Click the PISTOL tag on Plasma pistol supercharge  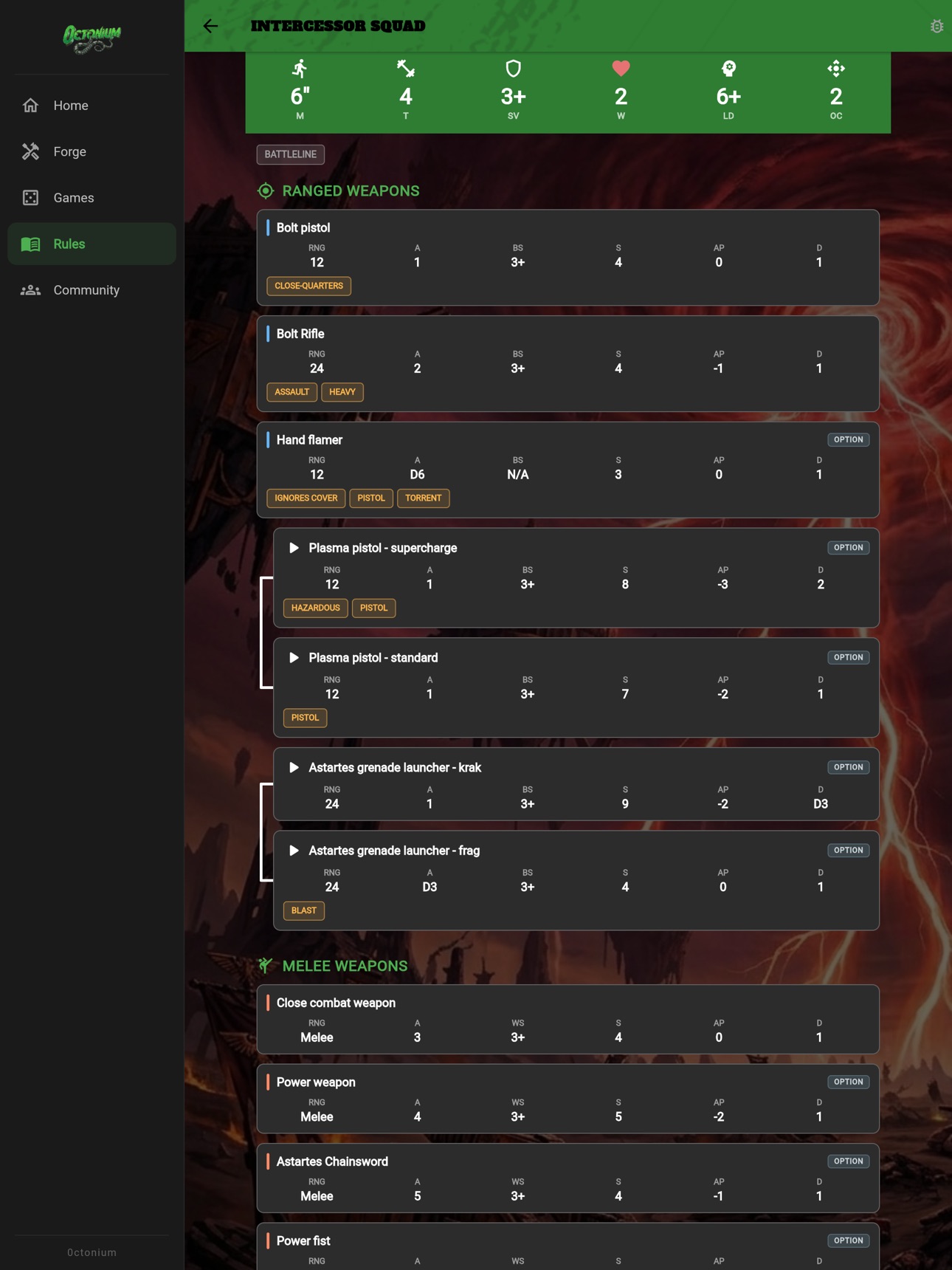pyautogui.click(x=373, y=608)
